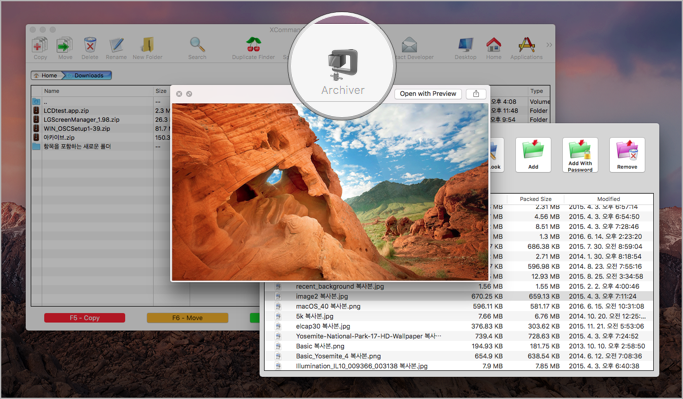Select macOS_40 복사본.png in Archiver list

(x=328, y=306)
